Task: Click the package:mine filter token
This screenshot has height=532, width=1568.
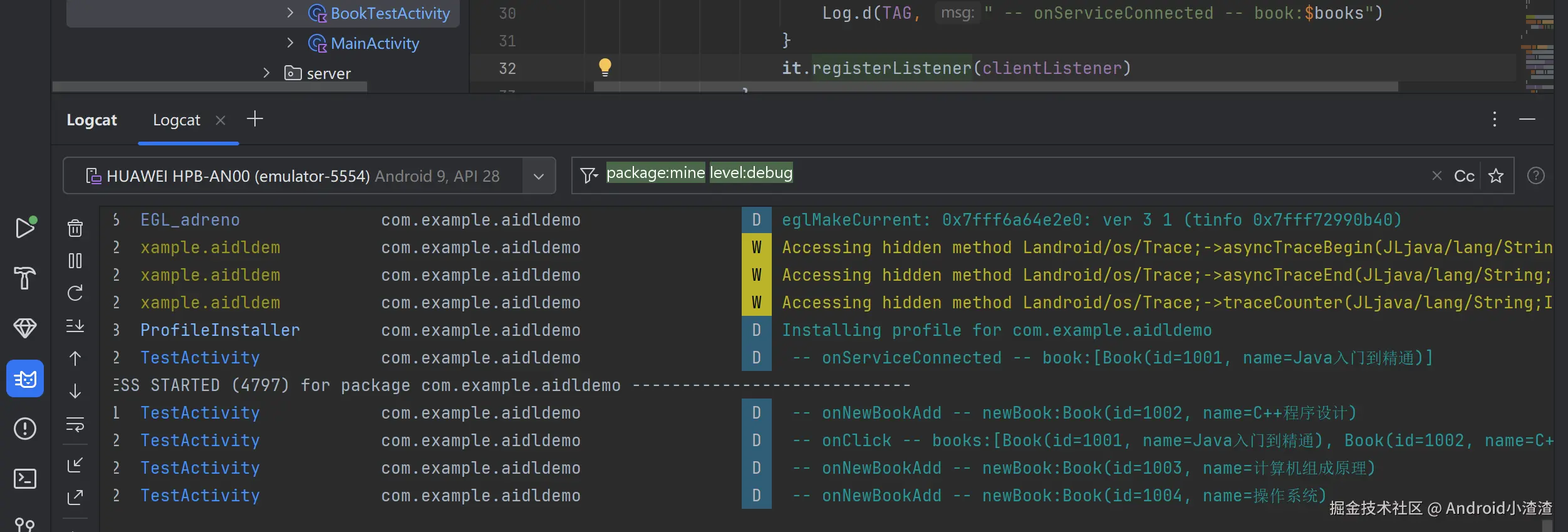Action: tap(655, 173)
